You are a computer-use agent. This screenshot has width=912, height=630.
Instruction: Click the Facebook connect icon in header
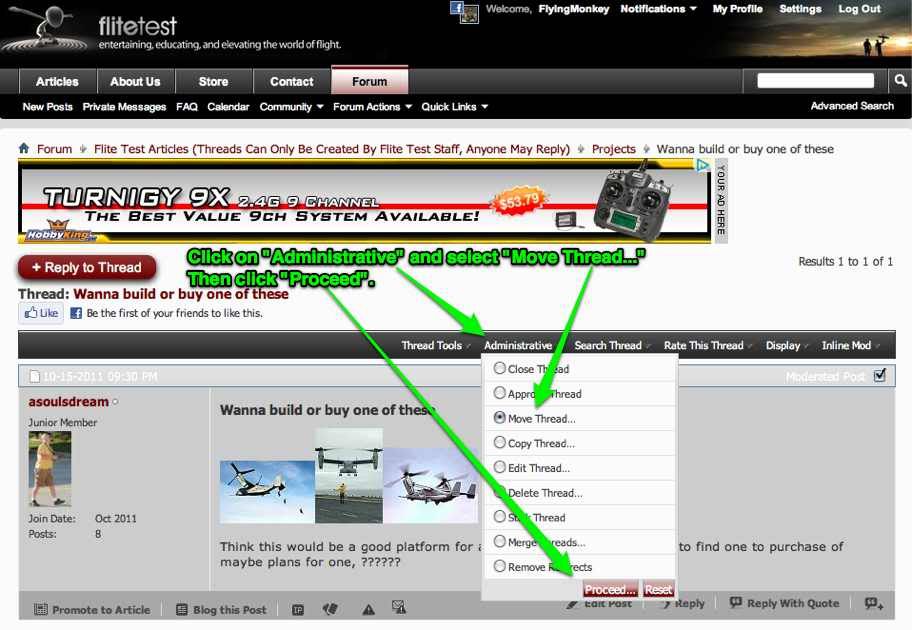457,8
